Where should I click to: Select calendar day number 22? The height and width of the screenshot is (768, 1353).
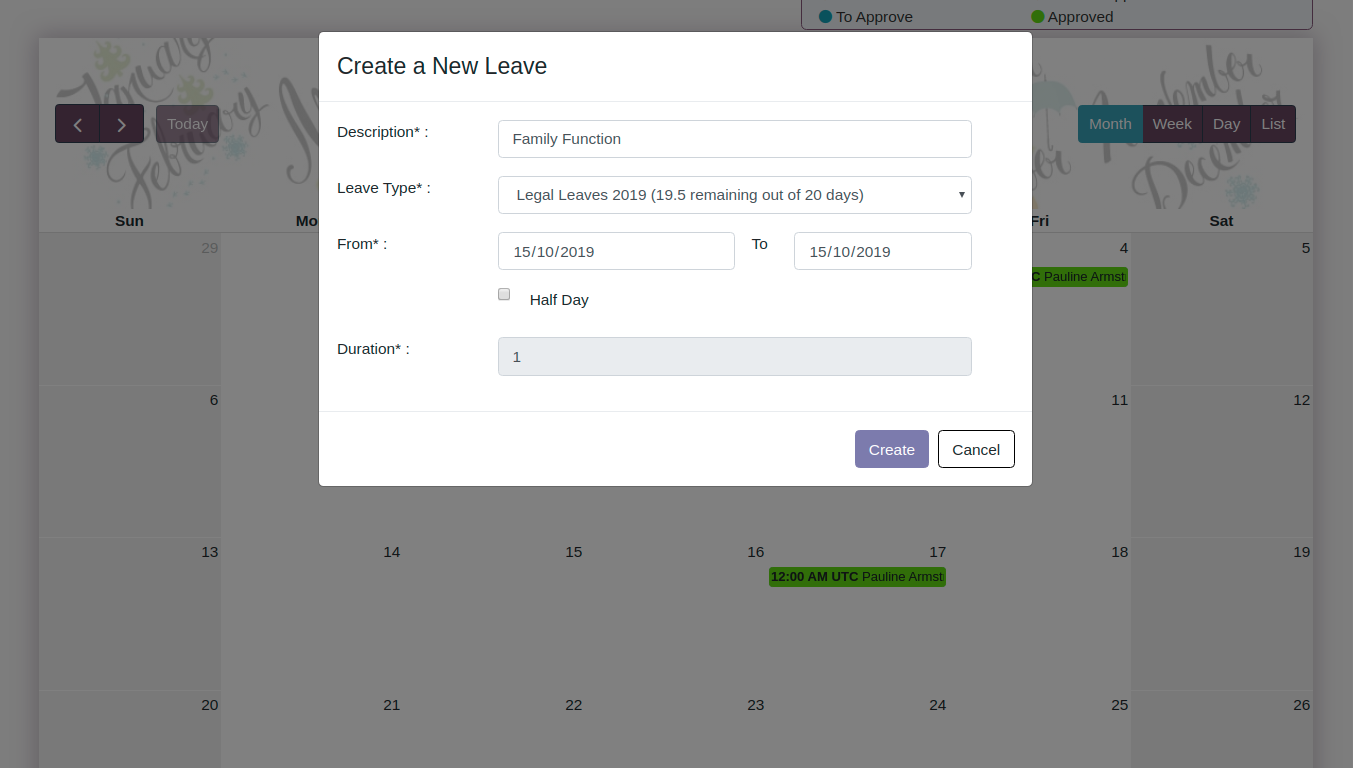573,705
